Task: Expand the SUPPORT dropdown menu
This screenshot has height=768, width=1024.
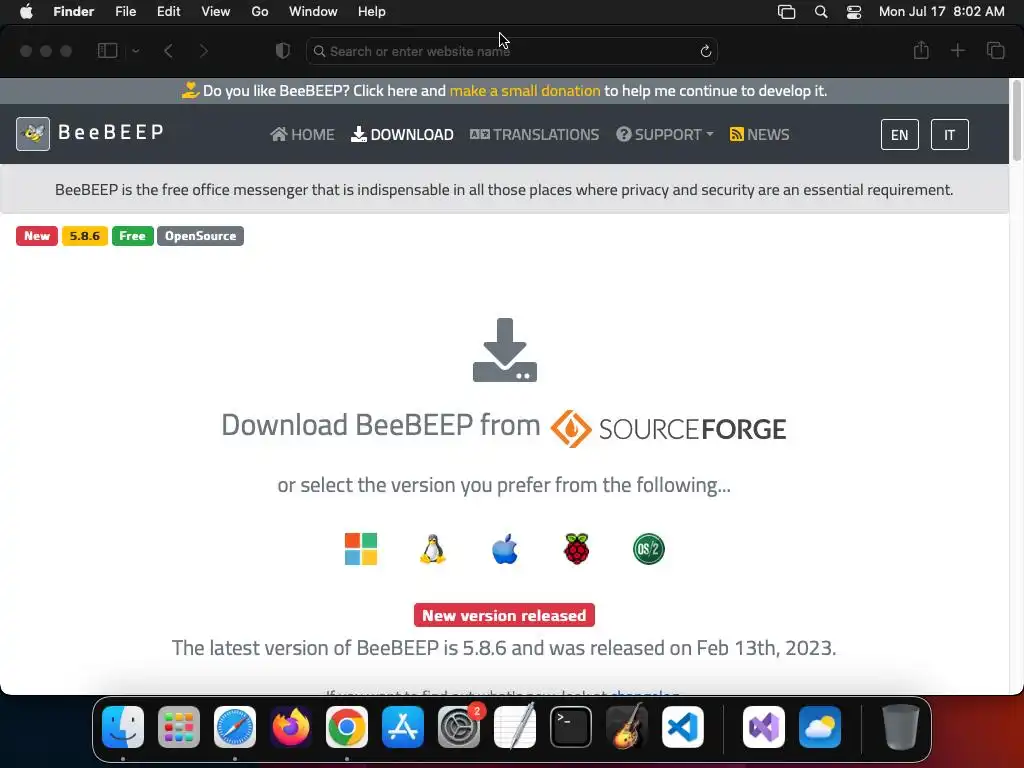Action: coord(665,135)
